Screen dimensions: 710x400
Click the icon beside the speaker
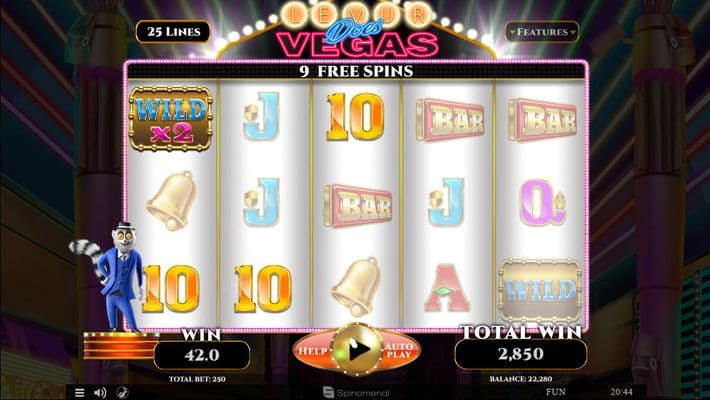[122, 392]
